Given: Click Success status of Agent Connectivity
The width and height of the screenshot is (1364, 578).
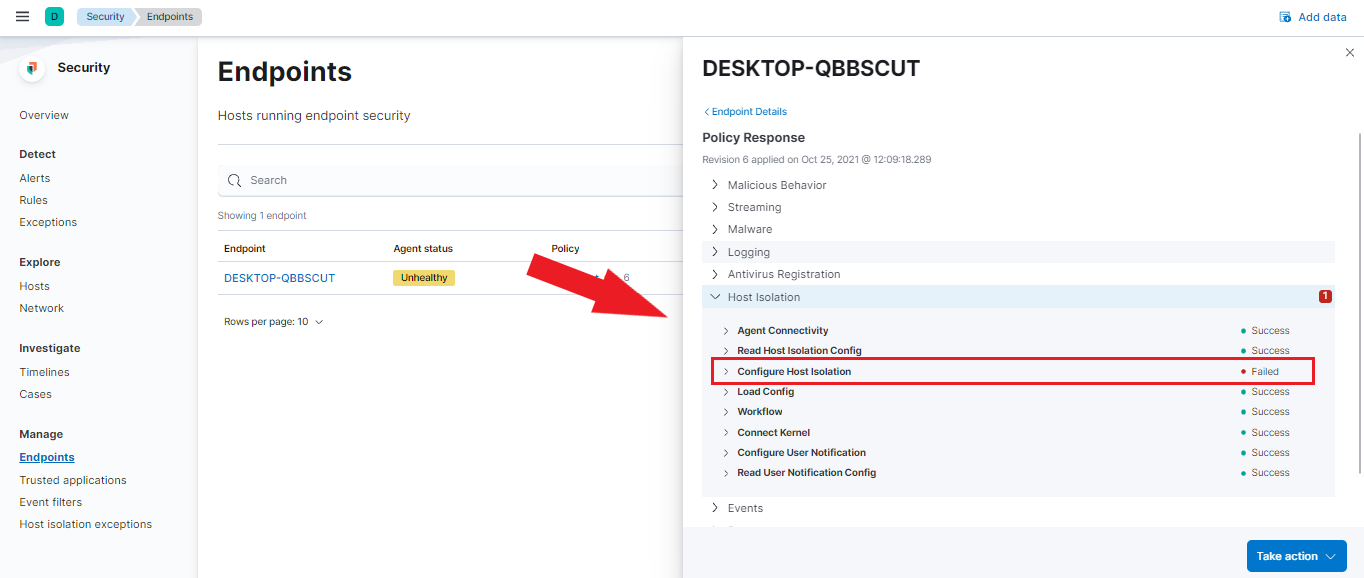Looking at the screenshot, I should click(1270, 331).
